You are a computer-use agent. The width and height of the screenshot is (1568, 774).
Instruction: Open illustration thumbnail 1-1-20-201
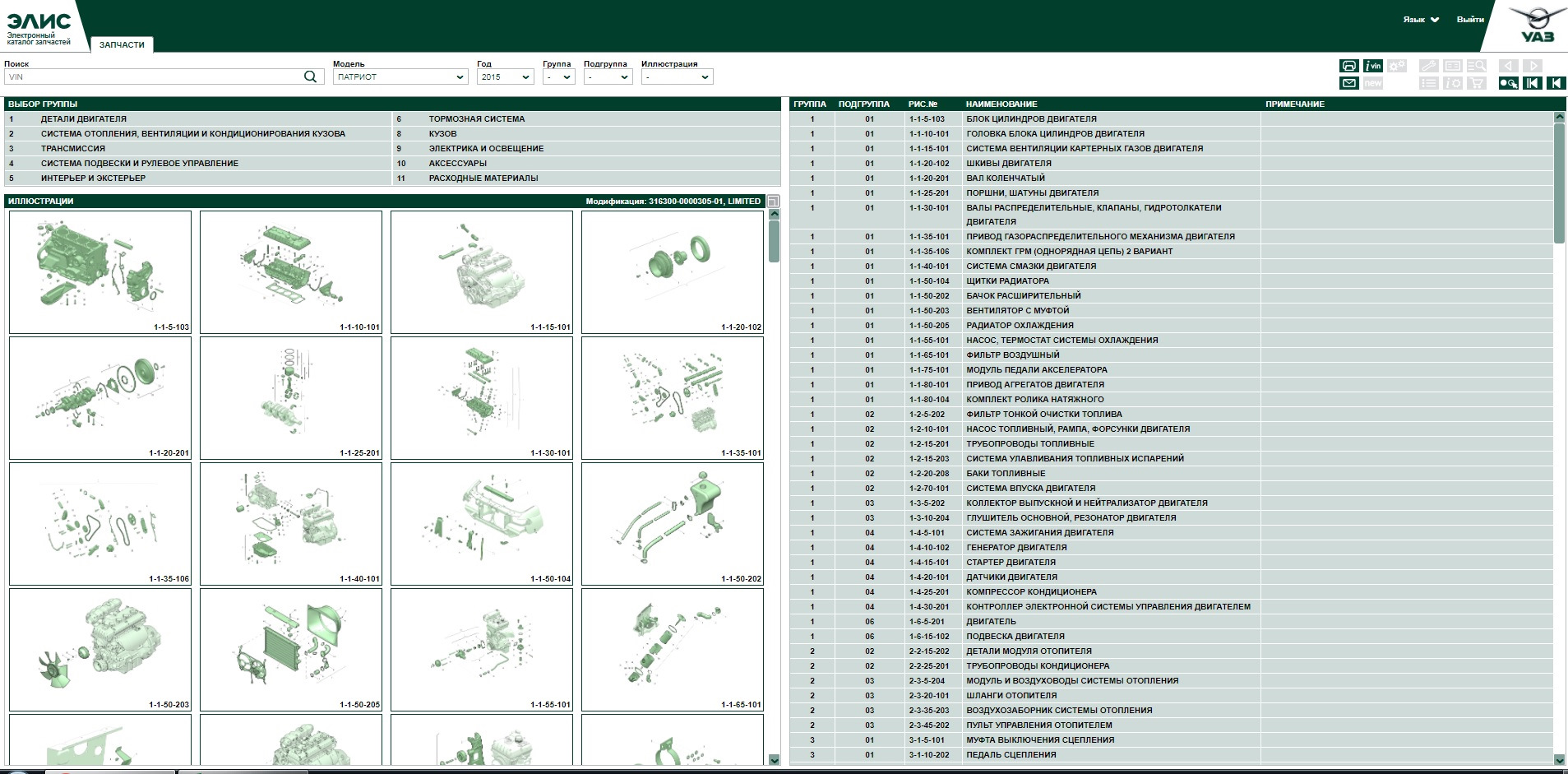coord(100,398)
